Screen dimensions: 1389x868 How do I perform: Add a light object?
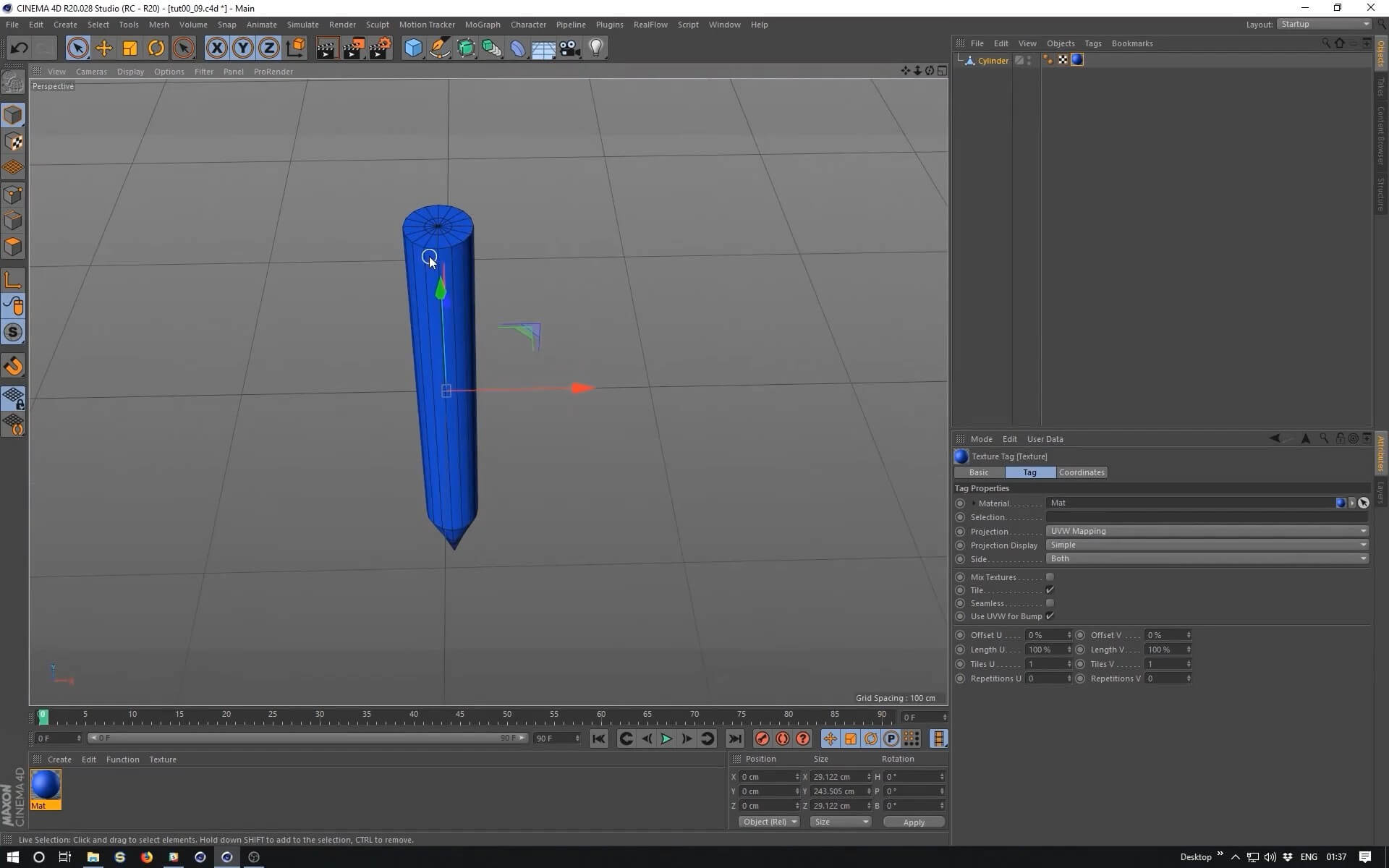click(596, 48)
